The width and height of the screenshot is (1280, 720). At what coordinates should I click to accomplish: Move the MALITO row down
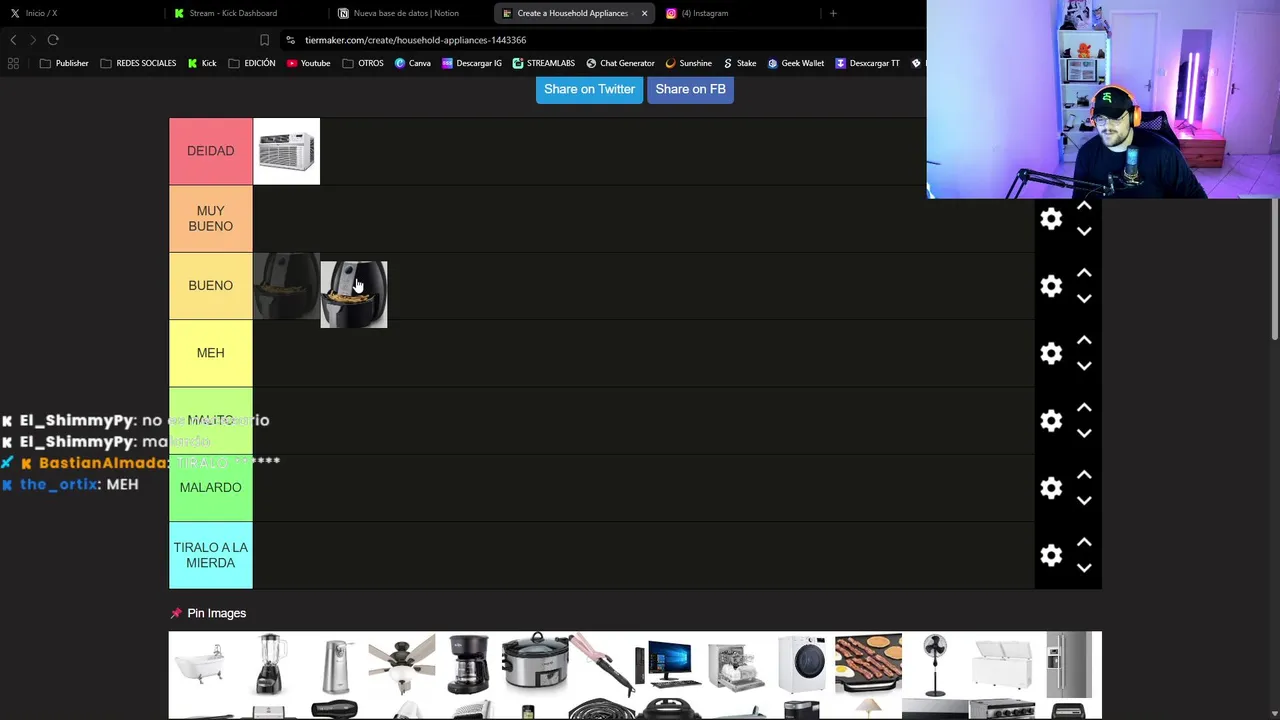coord(1084,433)
